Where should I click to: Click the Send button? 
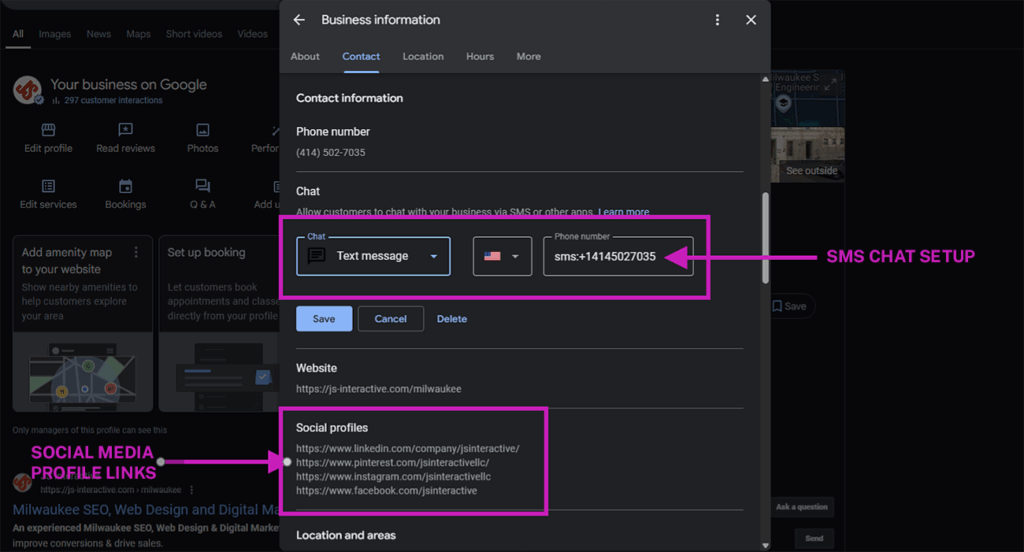pos(814,538)
